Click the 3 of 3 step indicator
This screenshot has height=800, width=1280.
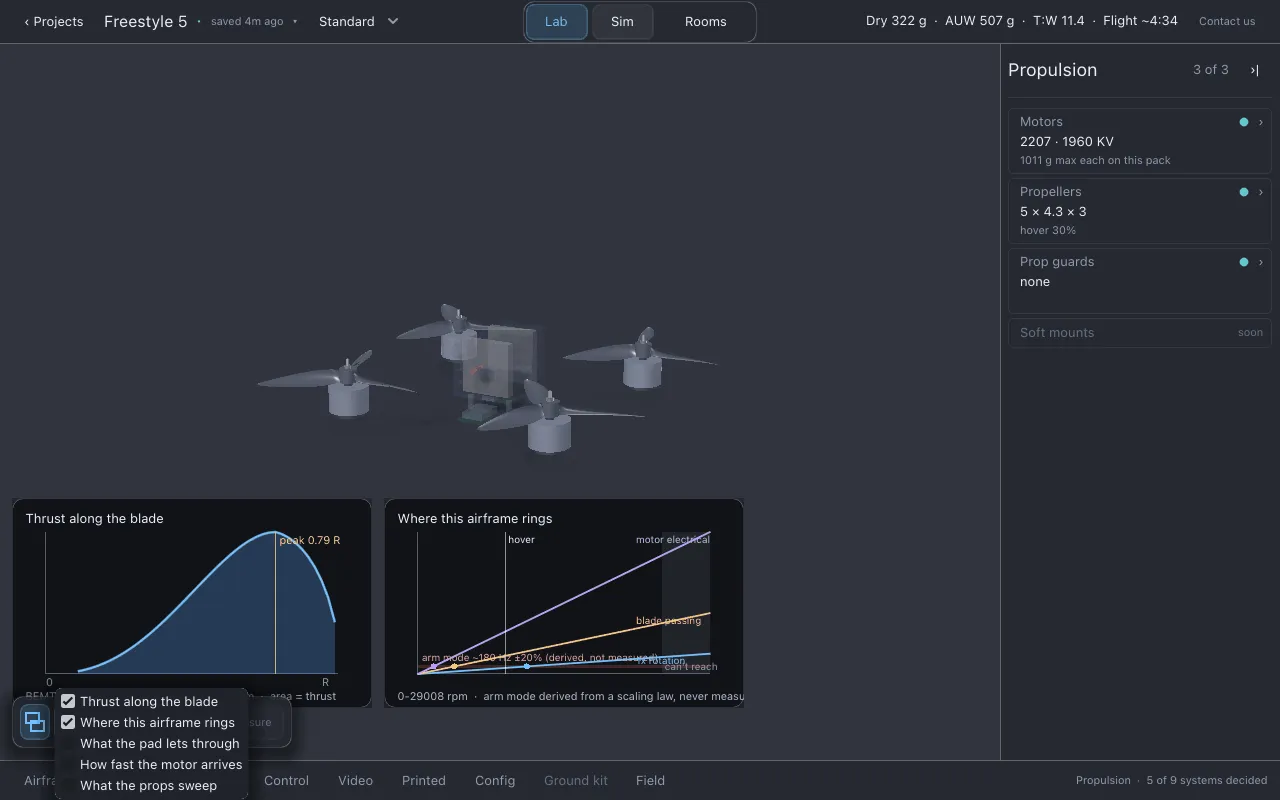click(x=1211, y=70)
